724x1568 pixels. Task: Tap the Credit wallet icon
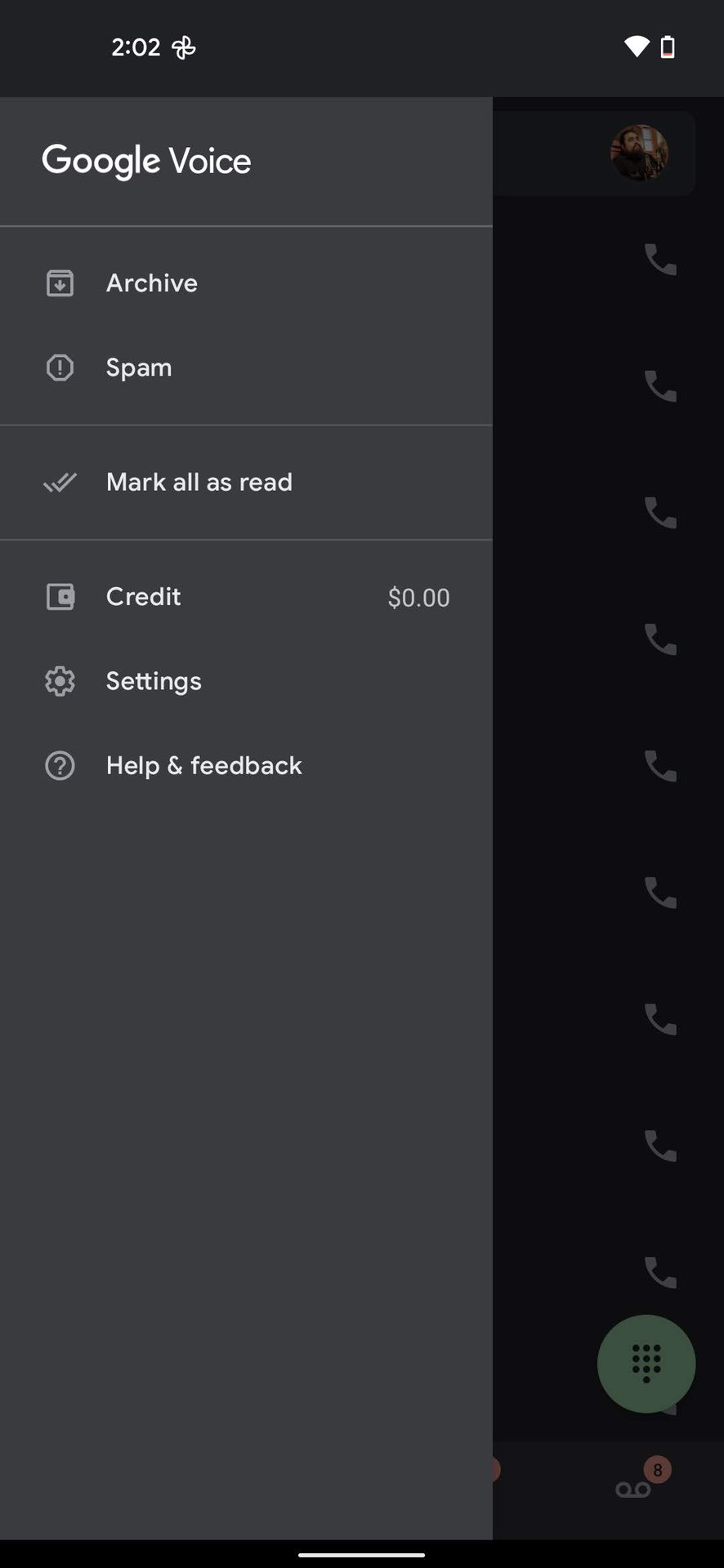(x=60, y=597)
